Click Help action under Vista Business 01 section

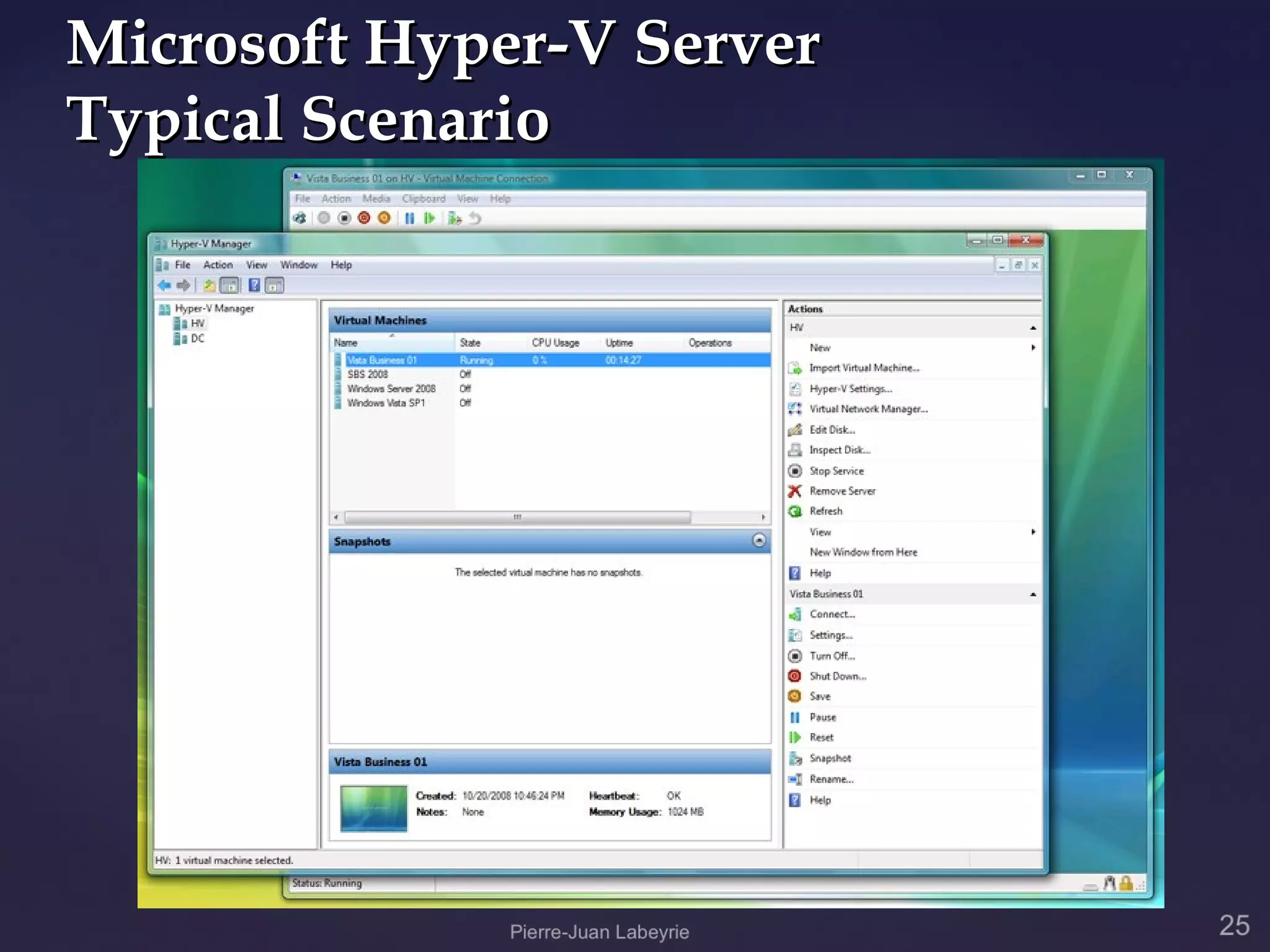(x=820, y=800)
